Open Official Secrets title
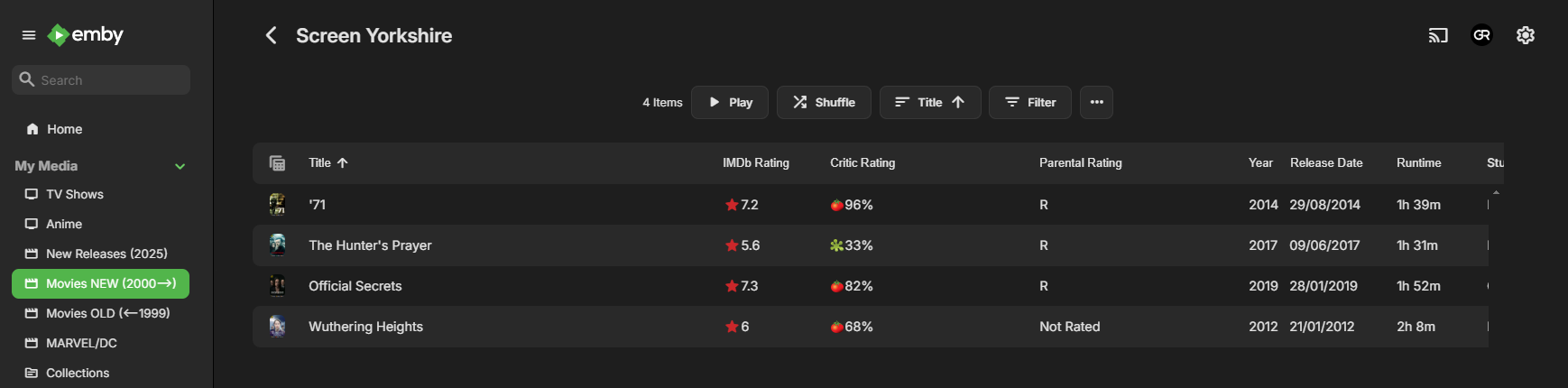 tap(355, 286)
